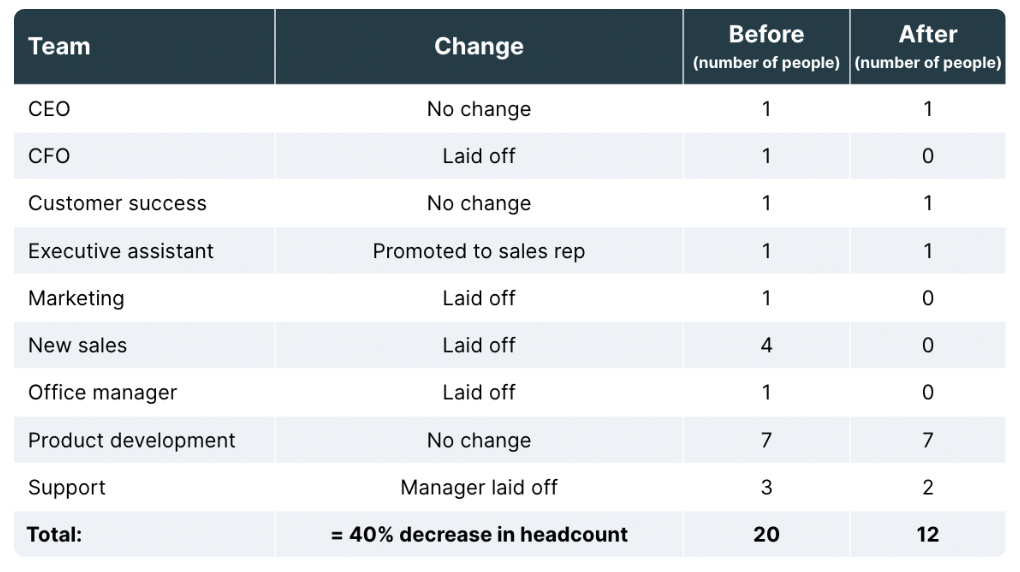Select the Product development row label

tap(131, 441)
